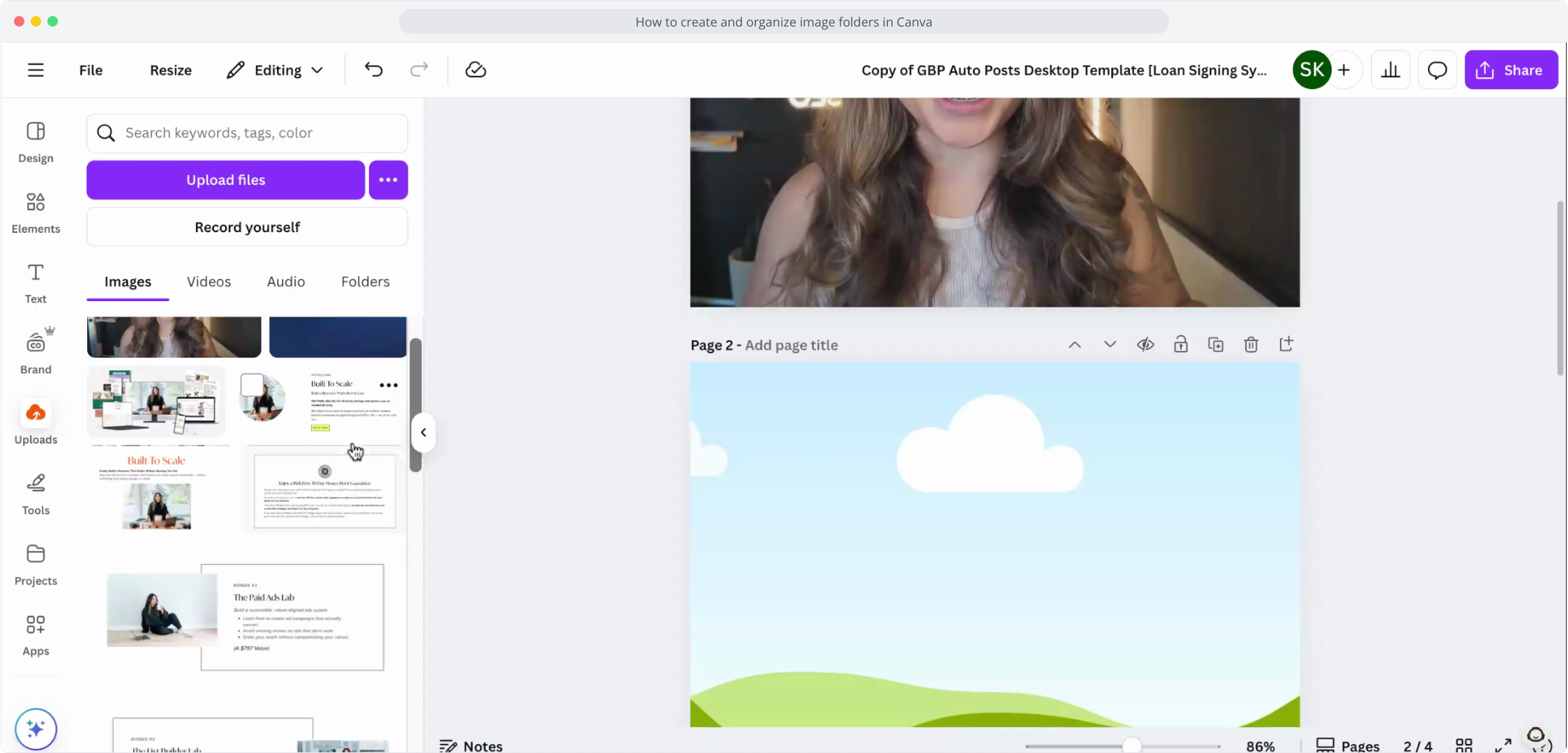
Task: Open SK profile avatar
Action: tap(1311, 70)
